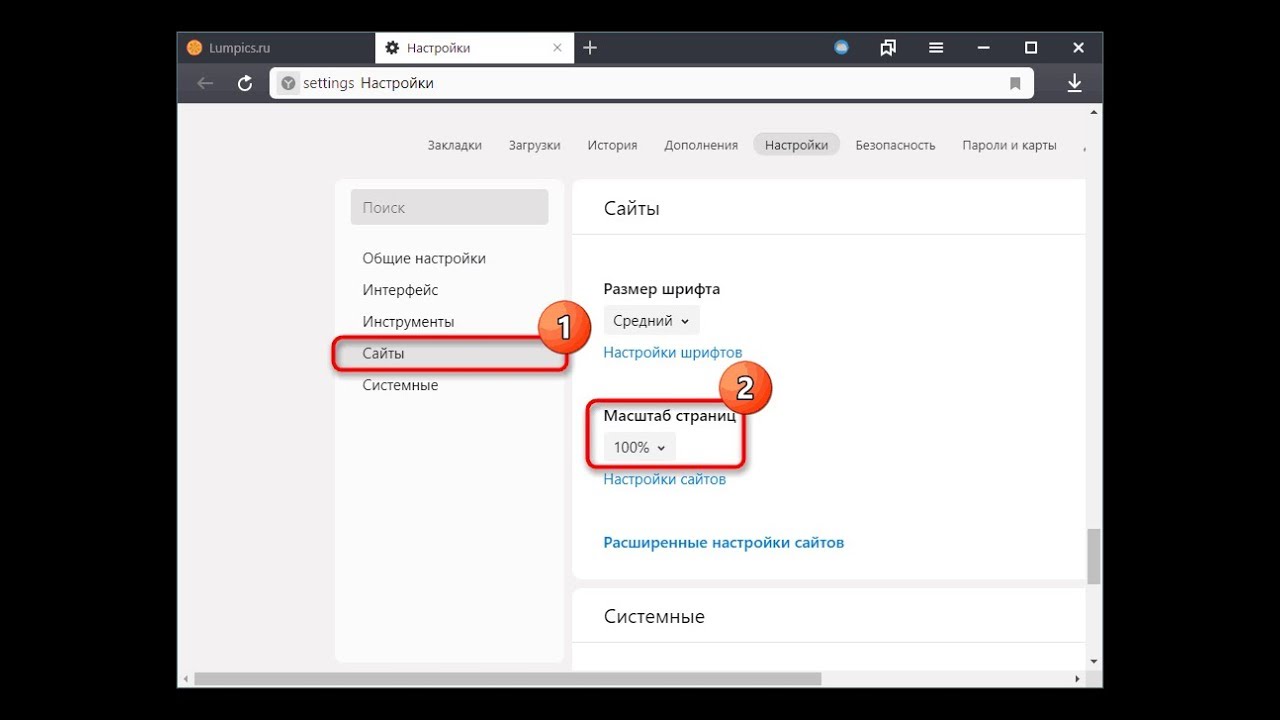Select the Настройки browser tab

coord(475,47)
